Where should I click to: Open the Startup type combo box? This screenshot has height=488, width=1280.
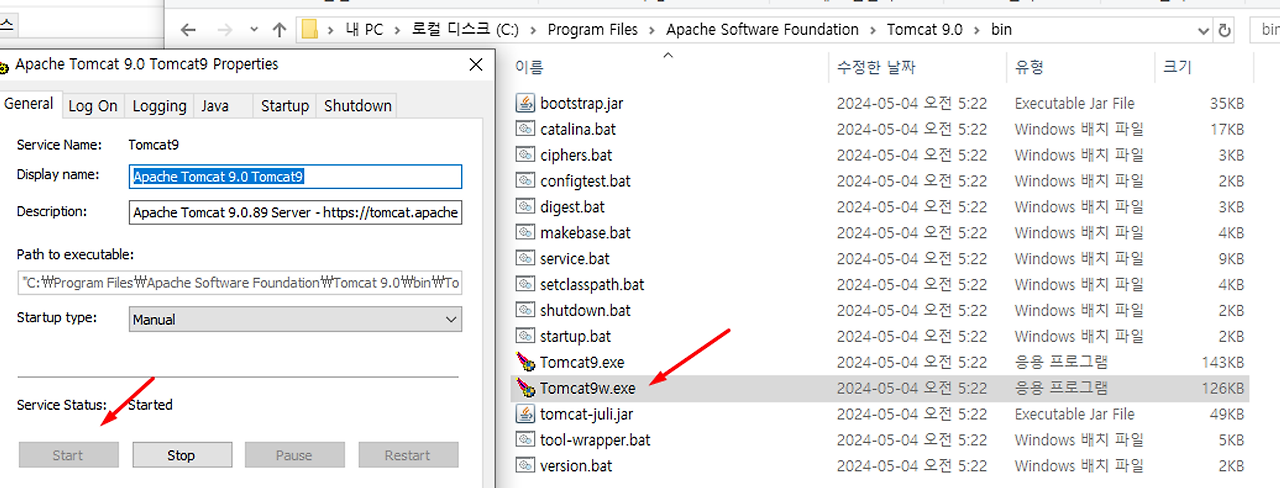pos(296,319)
